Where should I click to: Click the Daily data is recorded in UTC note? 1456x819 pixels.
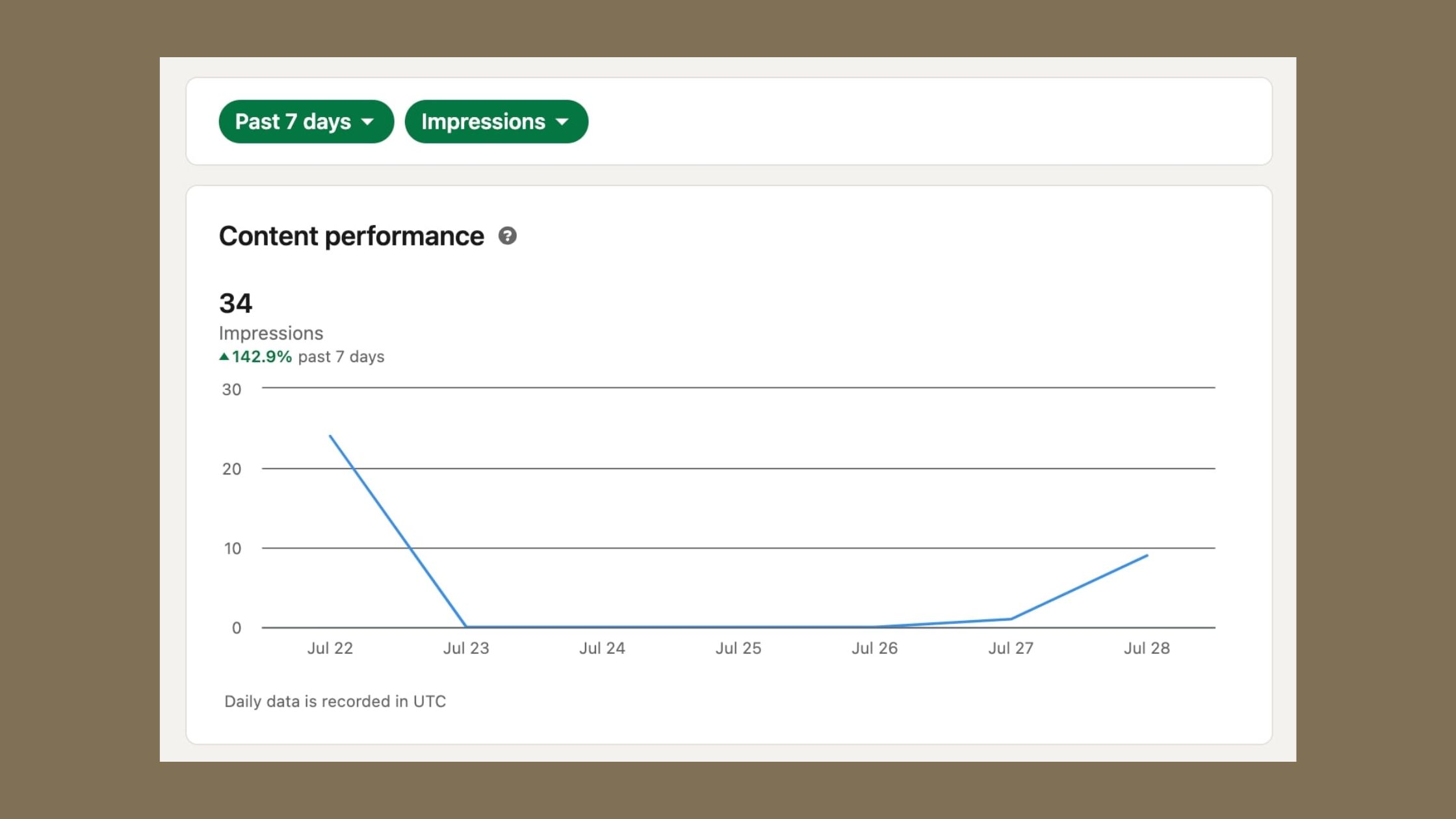pos(334,701)
